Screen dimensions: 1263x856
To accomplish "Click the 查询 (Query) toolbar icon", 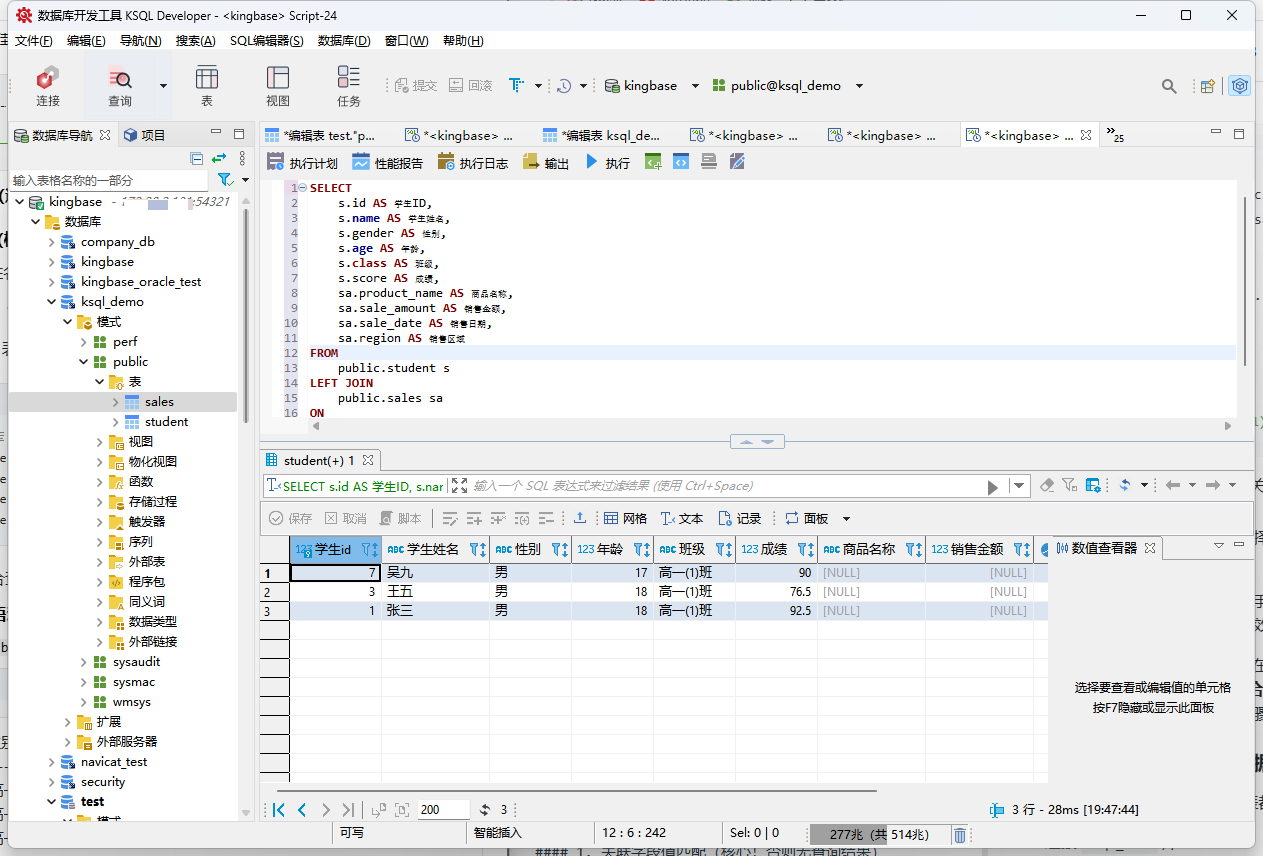I will [119, 86].
